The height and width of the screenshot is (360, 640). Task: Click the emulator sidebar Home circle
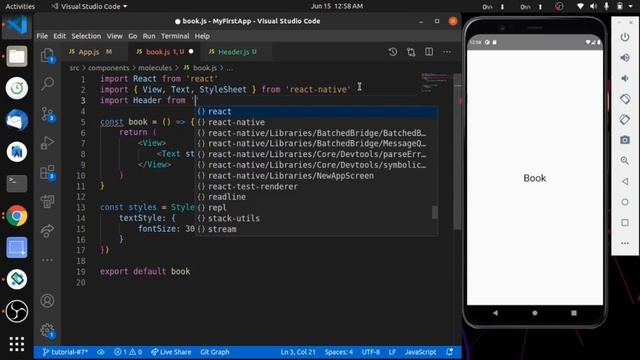(625, 202)
